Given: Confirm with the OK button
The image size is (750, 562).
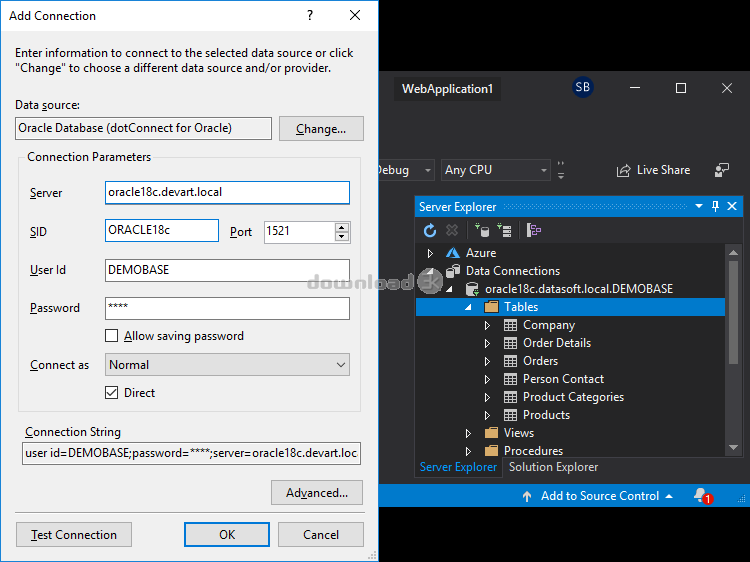Looking at the screenshot, I should tap(227, 534).
